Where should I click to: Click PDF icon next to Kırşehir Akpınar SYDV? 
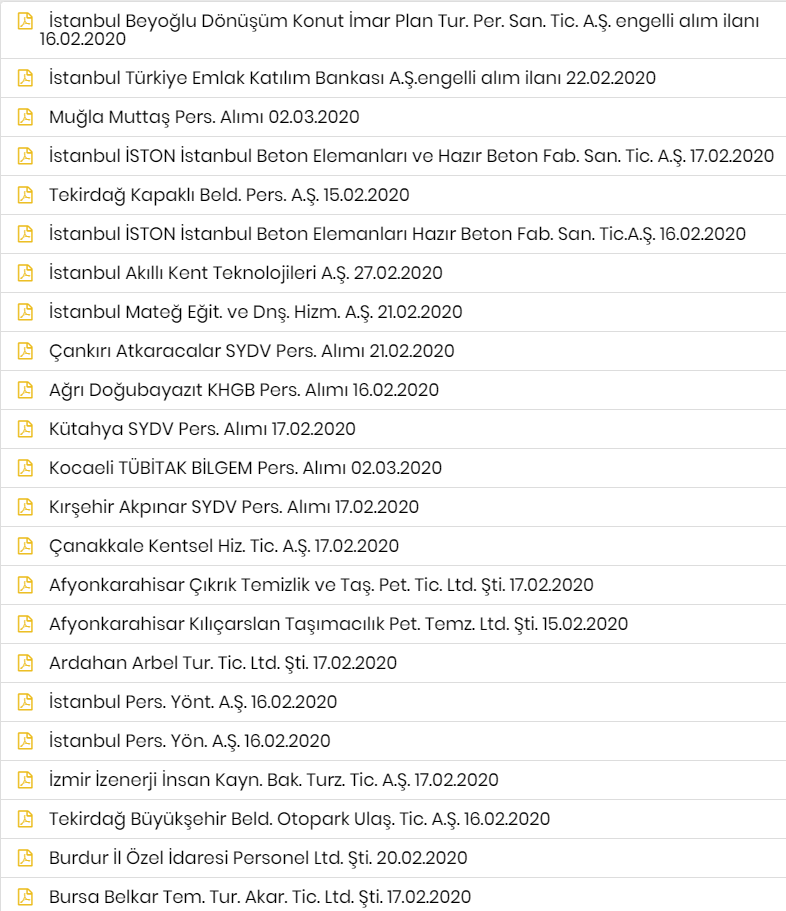(25, 507)
